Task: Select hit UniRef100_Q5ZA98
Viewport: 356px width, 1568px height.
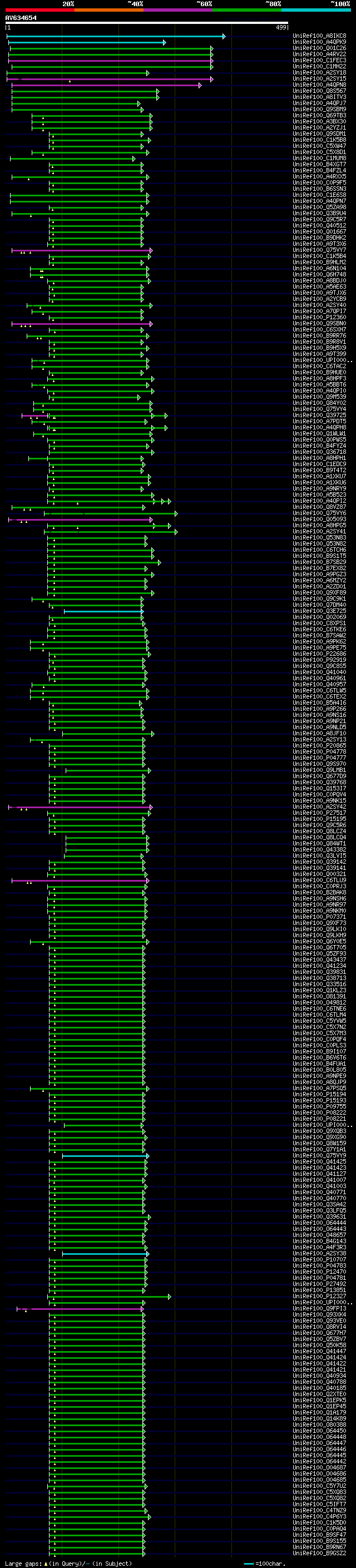Action: (319, 207)
